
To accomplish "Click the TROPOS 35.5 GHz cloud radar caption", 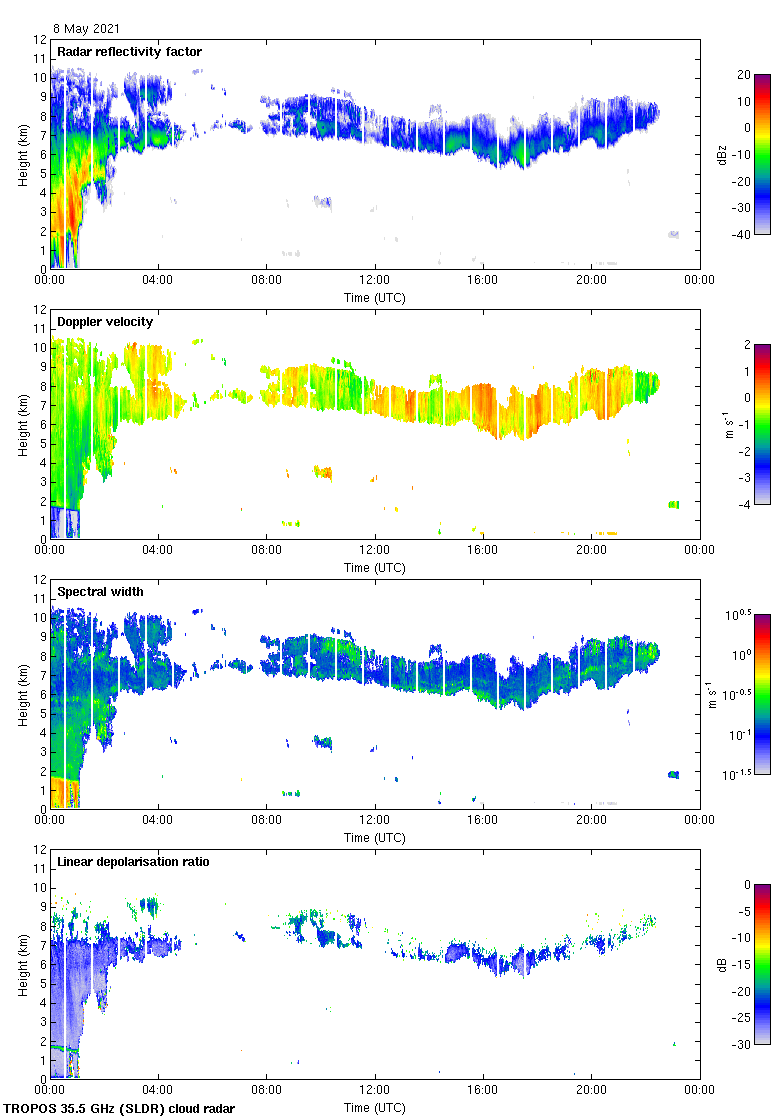I will tap(120, 1108).
